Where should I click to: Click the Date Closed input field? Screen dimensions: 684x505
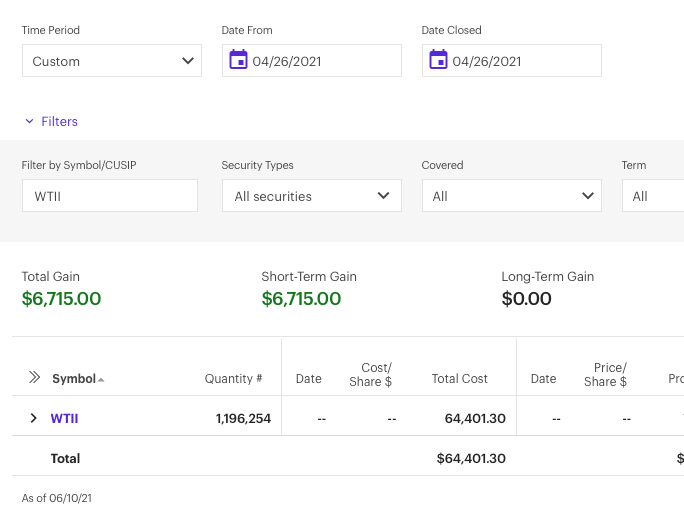(522, 61)
